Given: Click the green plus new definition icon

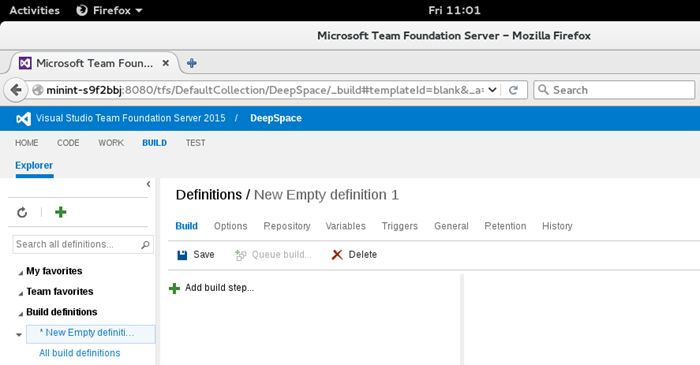Looking at the screenshot, I should click(60, 212).
